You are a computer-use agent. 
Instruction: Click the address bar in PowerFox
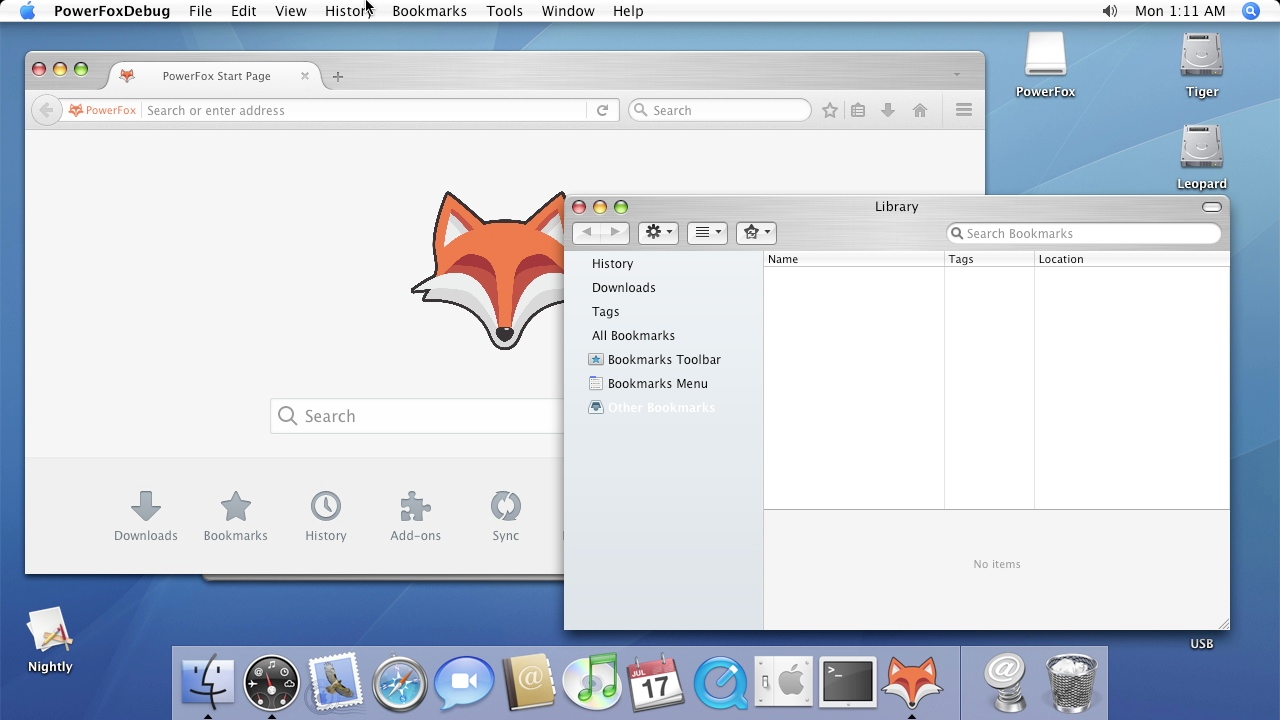(364, 110)
